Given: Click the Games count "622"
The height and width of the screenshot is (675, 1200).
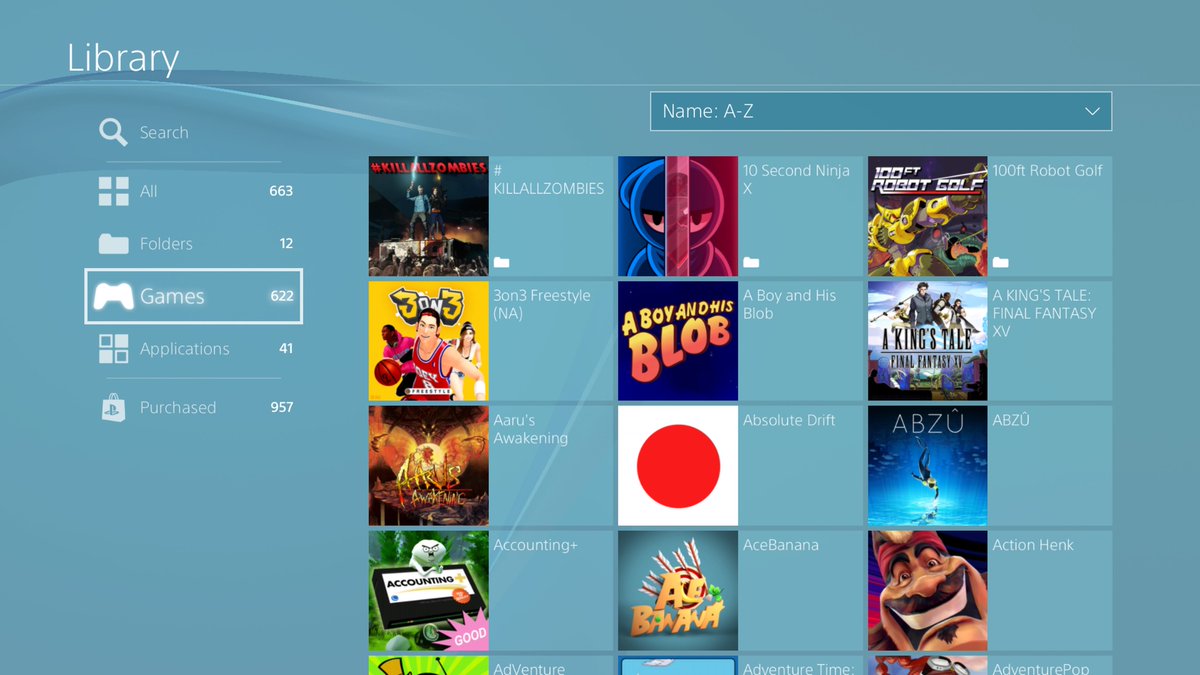Looking at the screenshot, I should (281, 296).
